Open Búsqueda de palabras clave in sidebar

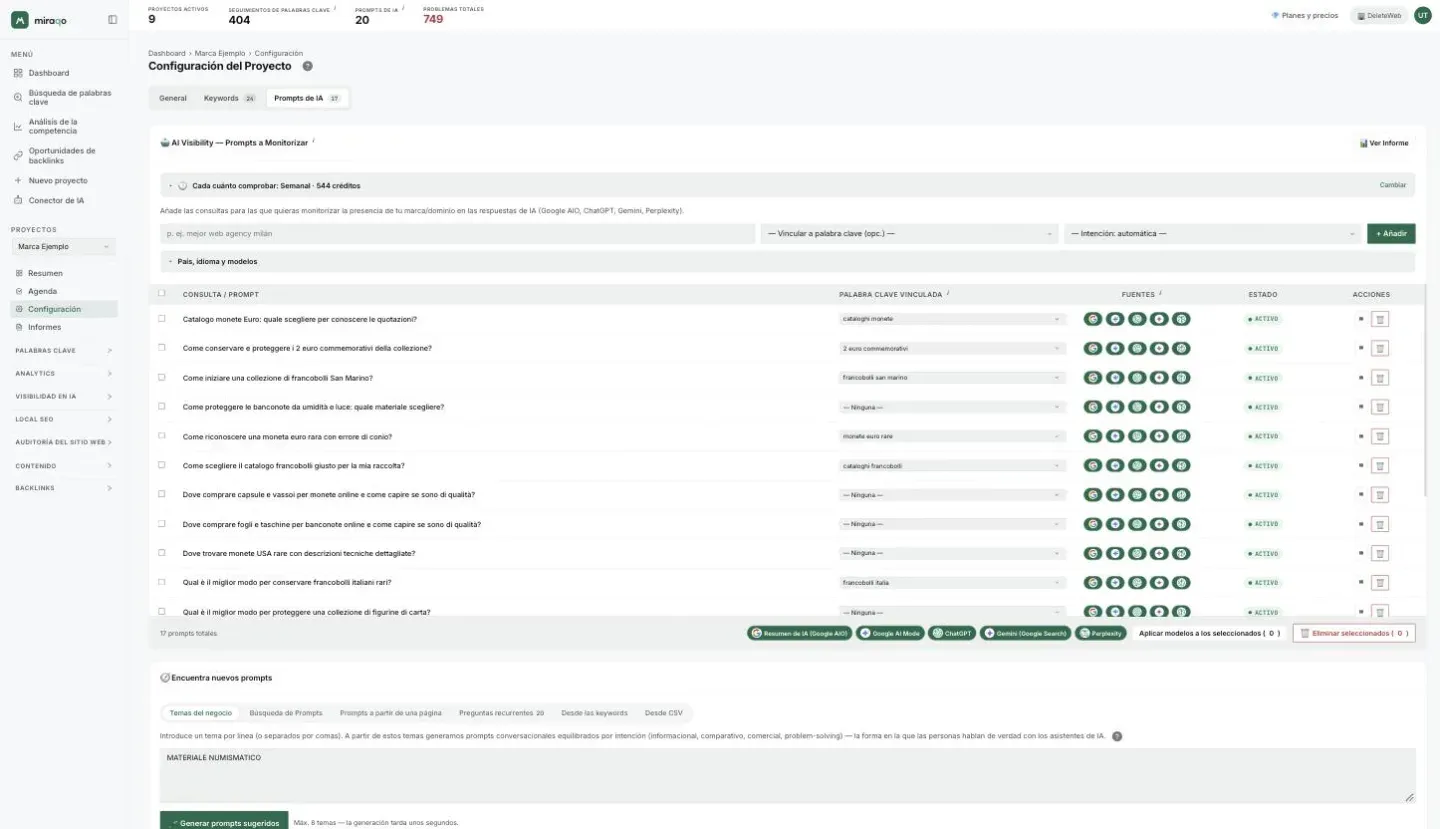point(63,97)
